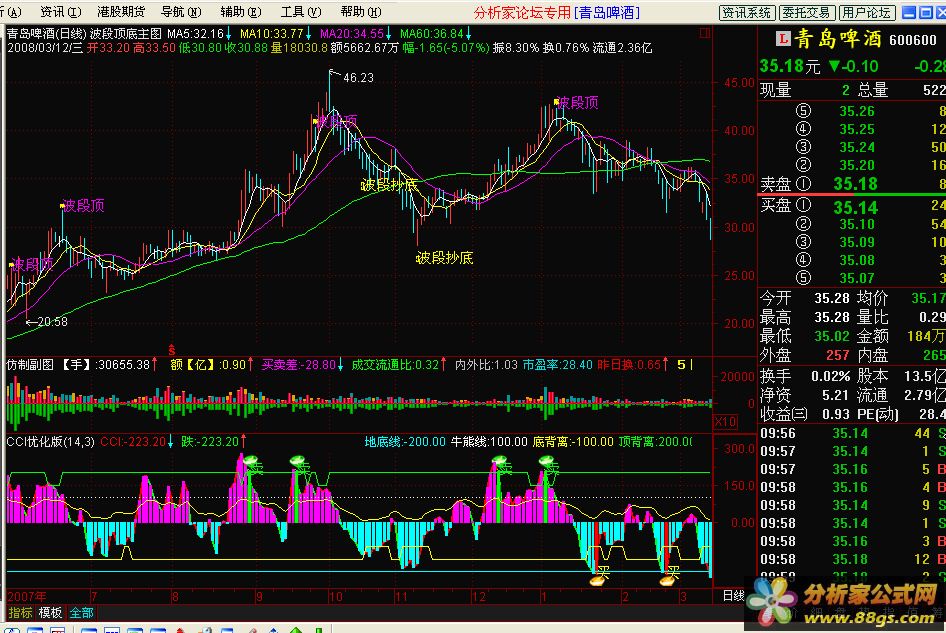This screenshot has height=633, width=946.
Task: Click the small red square chart-corner icon
Action: [x=705, y=33]
